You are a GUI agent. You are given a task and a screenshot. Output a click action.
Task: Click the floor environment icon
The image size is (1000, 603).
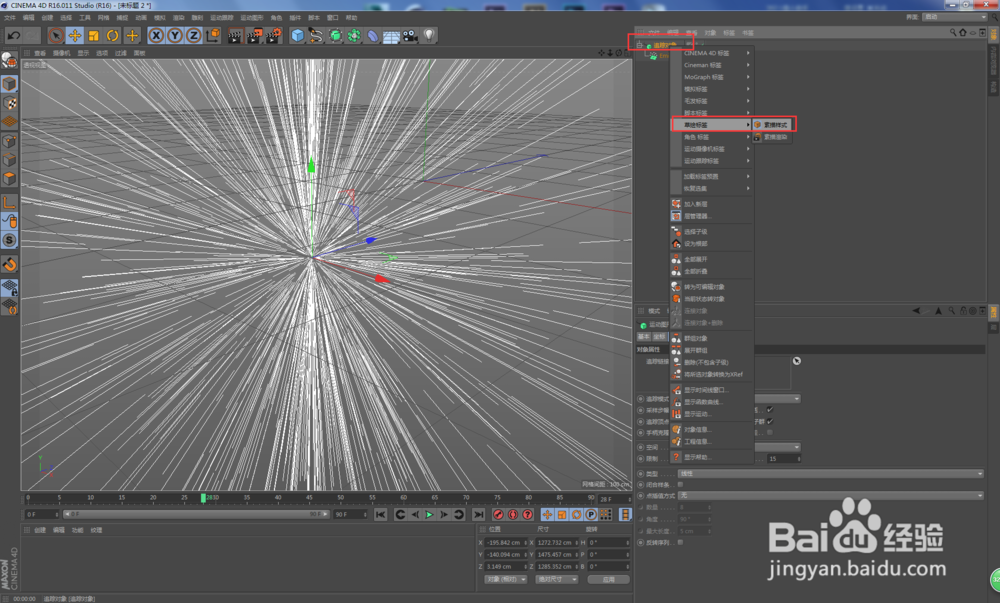(x=391, y=36)
